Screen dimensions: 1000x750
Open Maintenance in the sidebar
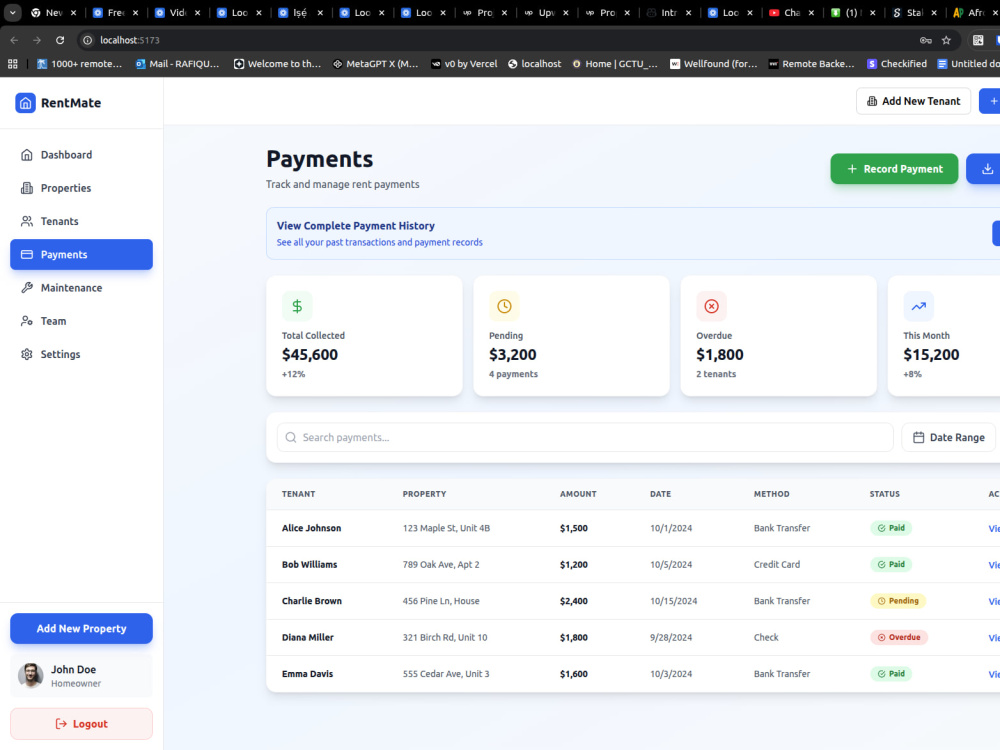coord(82,288)
